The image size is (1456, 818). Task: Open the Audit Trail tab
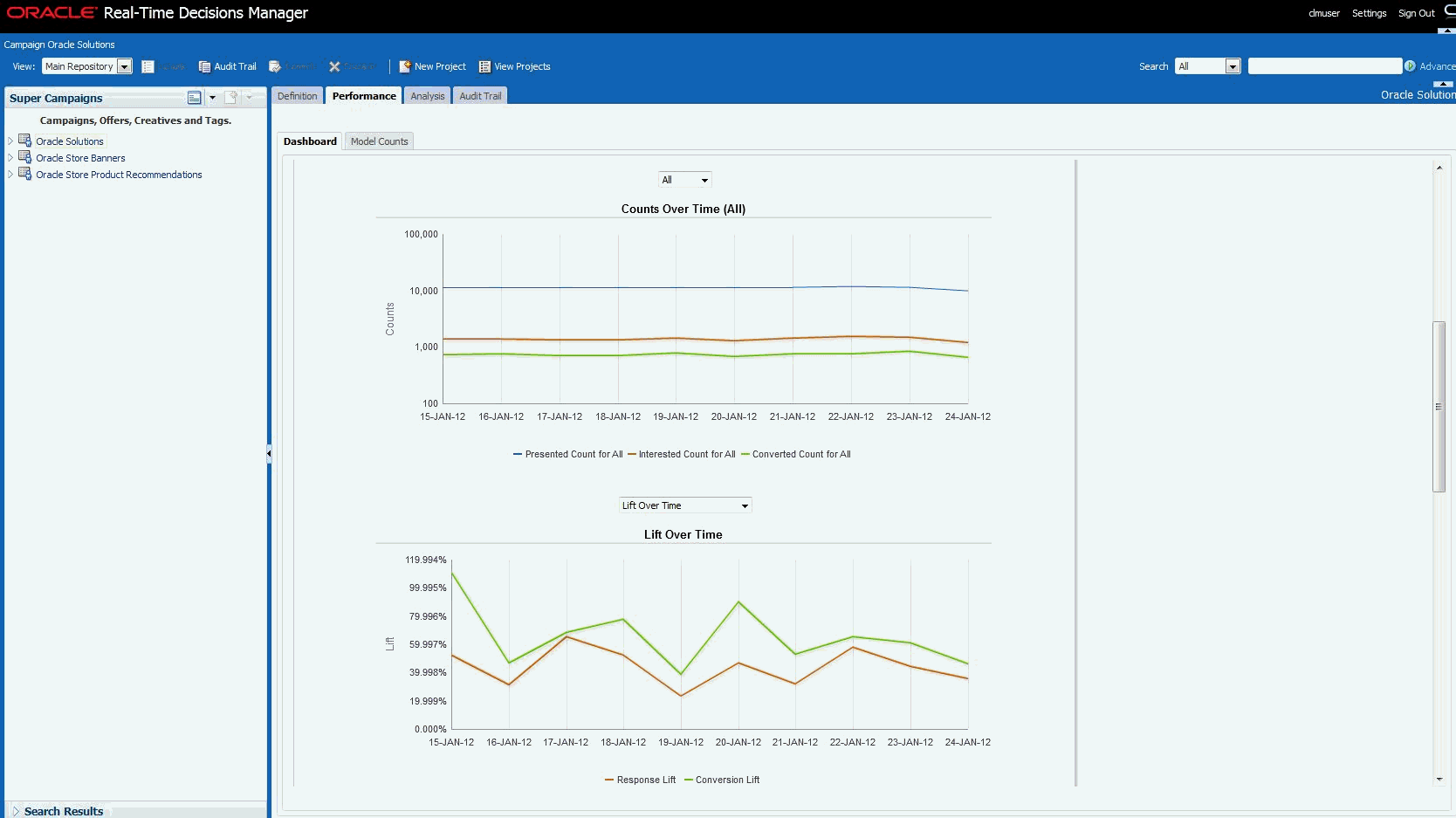[480, 96]
